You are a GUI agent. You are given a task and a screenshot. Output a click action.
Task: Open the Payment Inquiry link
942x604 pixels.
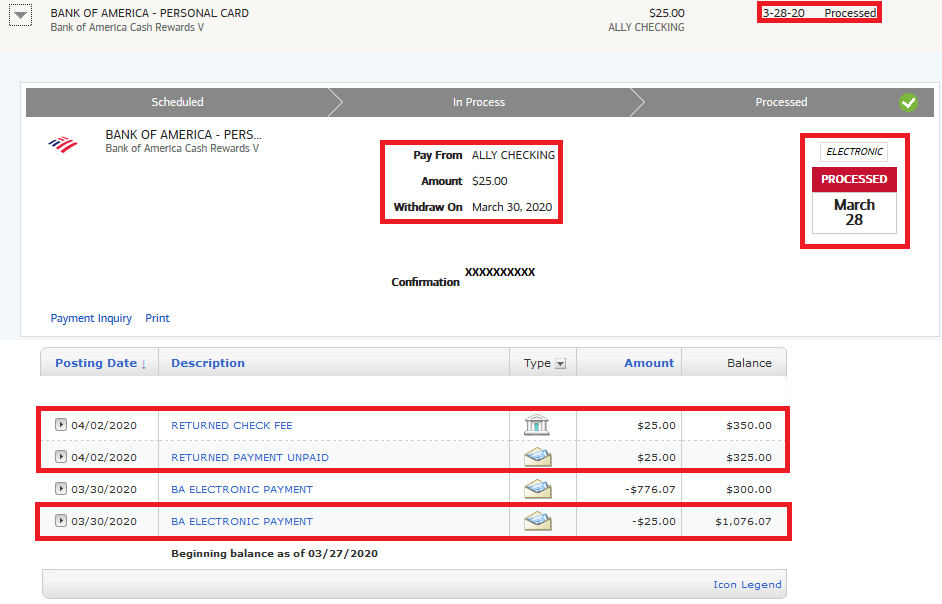(x=91, y=318)
